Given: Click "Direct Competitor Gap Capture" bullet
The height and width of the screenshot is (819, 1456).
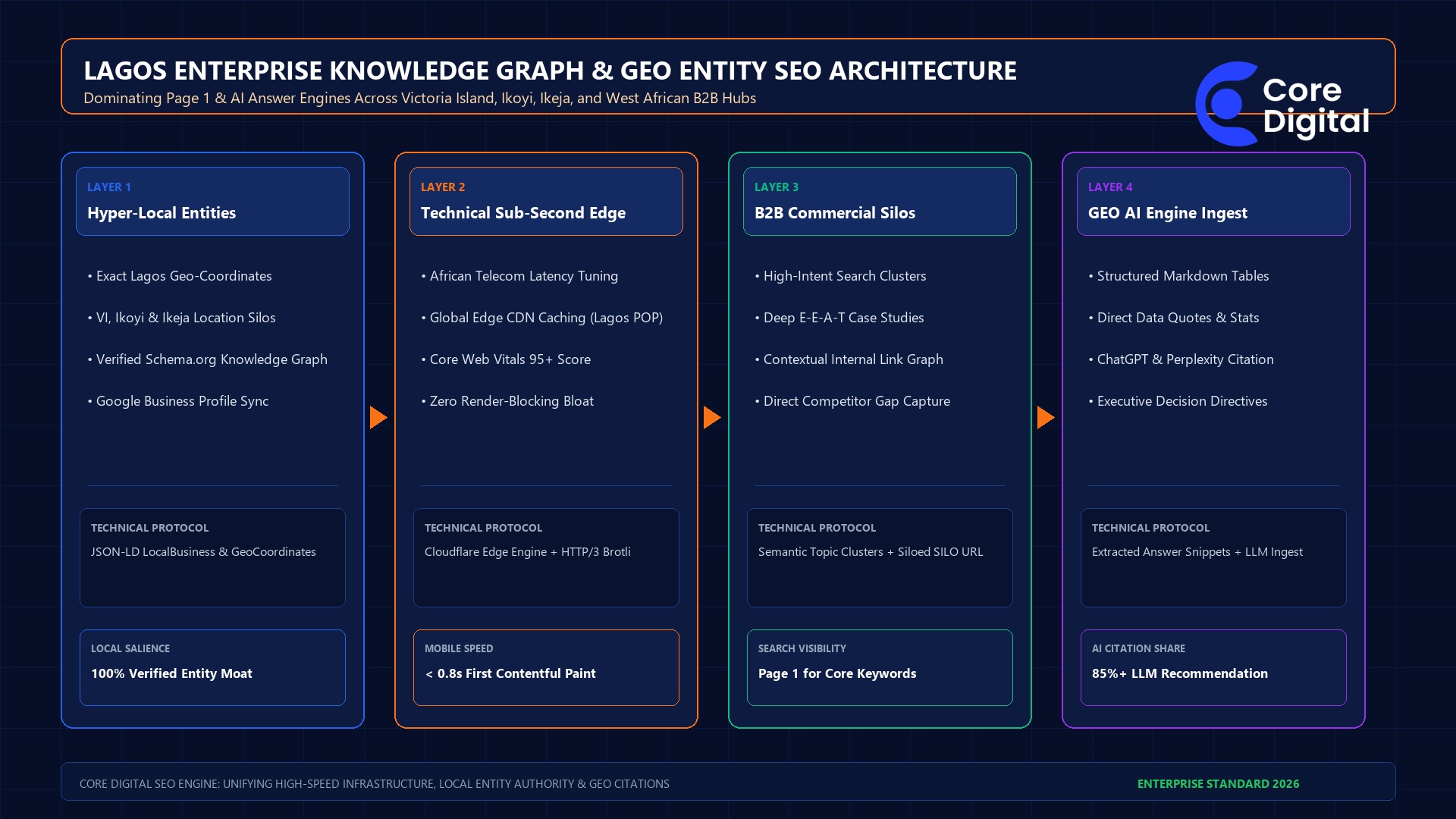Looking at the screenshot, I should tap(852, 401).
